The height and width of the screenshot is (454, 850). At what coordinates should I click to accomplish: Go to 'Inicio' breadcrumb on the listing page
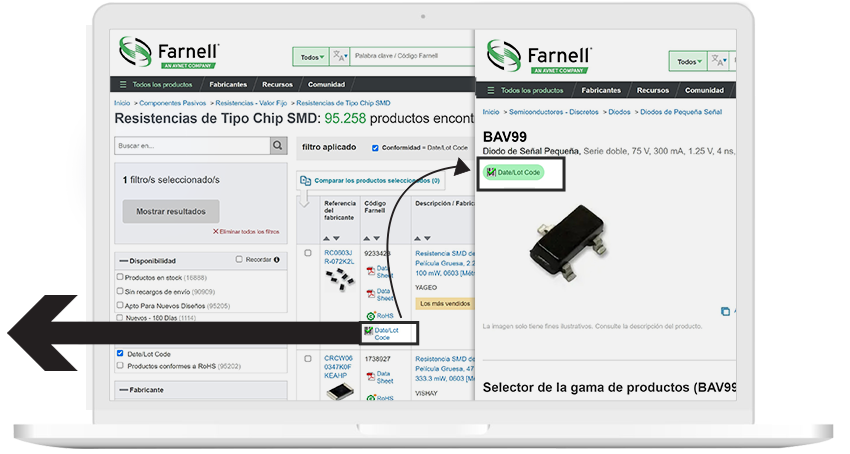[x=122, y=103]
